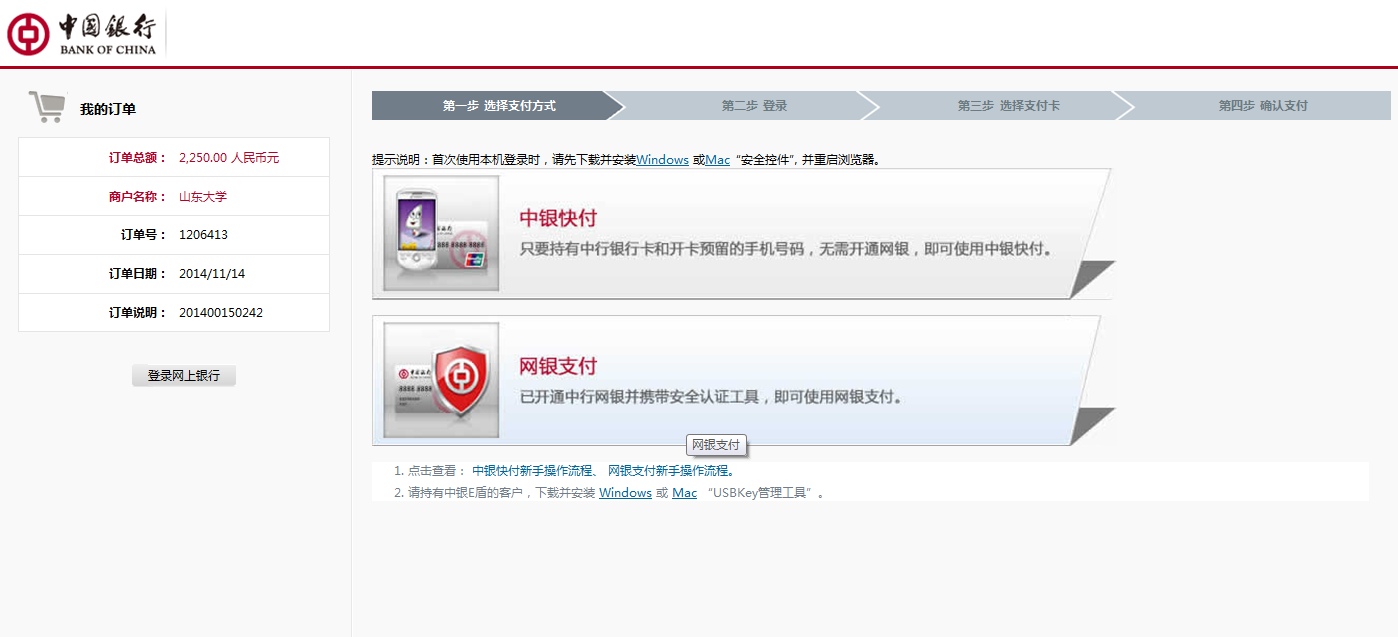Screen dimensions: 1398x637
Task: Click the 登录网上银行 button
Action: 184,376
